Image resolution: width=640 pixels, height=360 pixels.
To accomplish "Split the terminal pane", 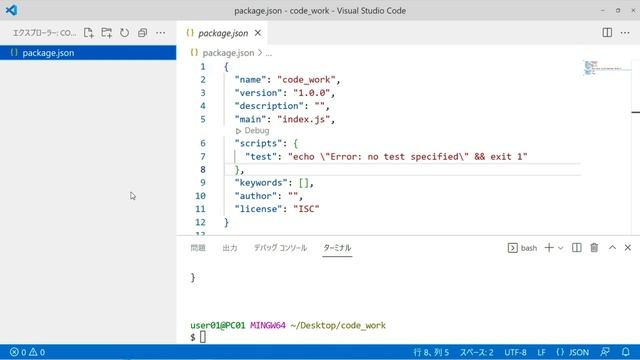I will [x=576, y=248].
